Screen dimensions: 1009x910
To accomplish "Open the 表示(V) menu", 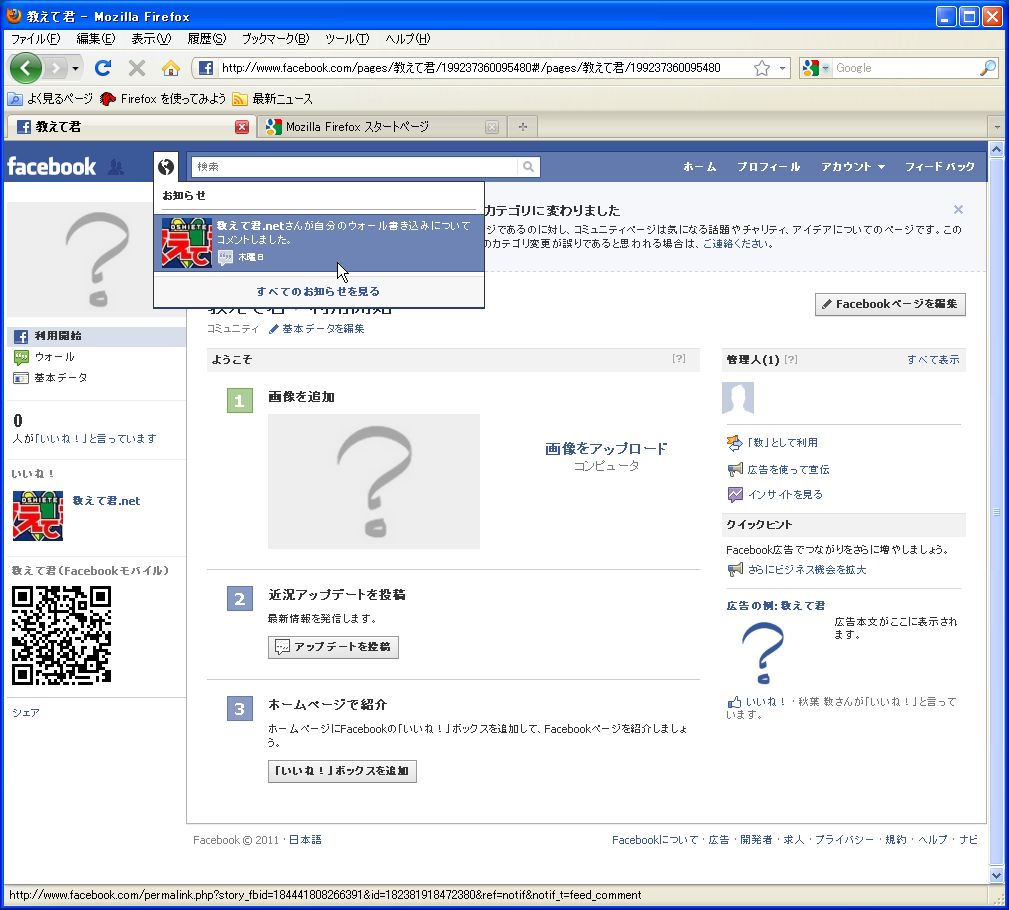I will [x=151, y=39].
